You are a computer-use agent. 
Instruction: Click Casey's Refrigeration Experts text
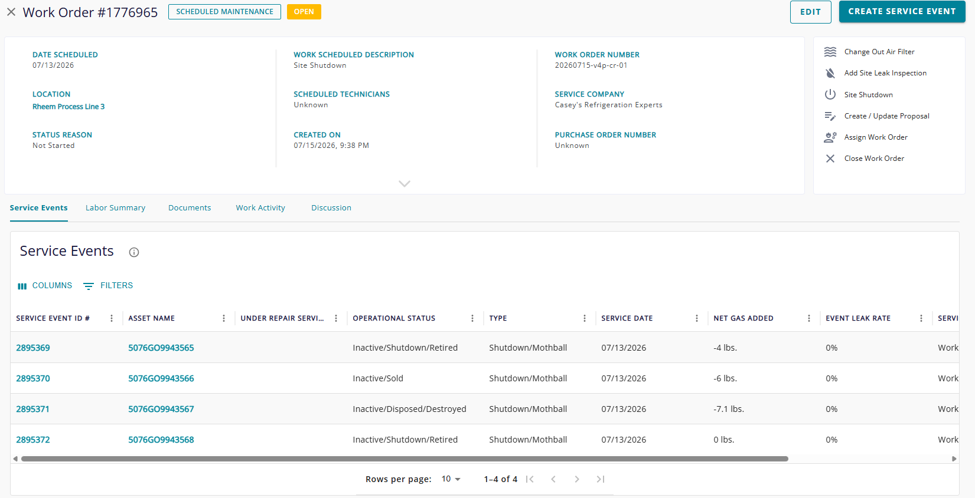[x=609, y=105]
